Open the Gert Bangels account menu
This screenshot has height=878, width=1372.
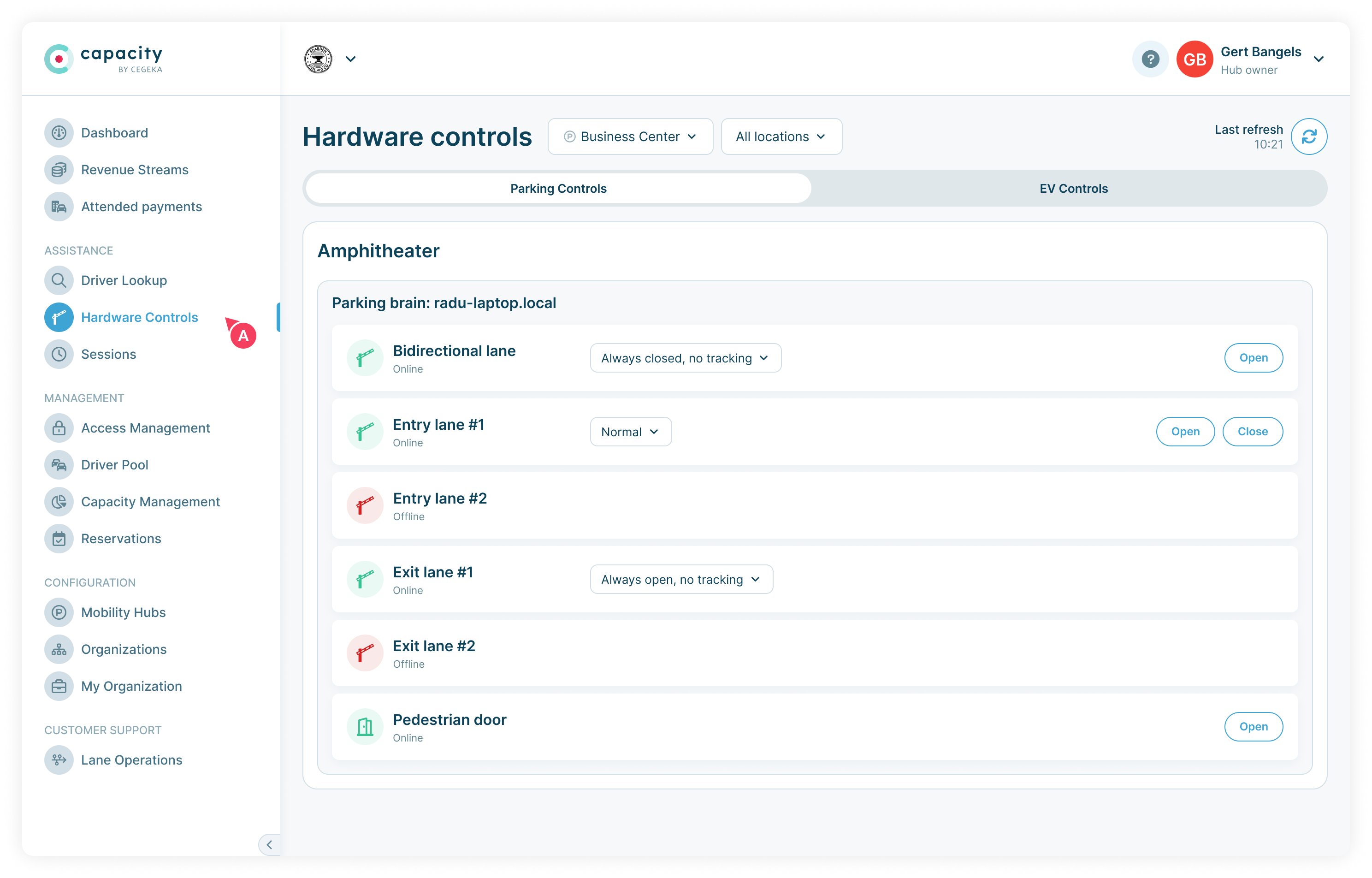[x=1319, y=59]
